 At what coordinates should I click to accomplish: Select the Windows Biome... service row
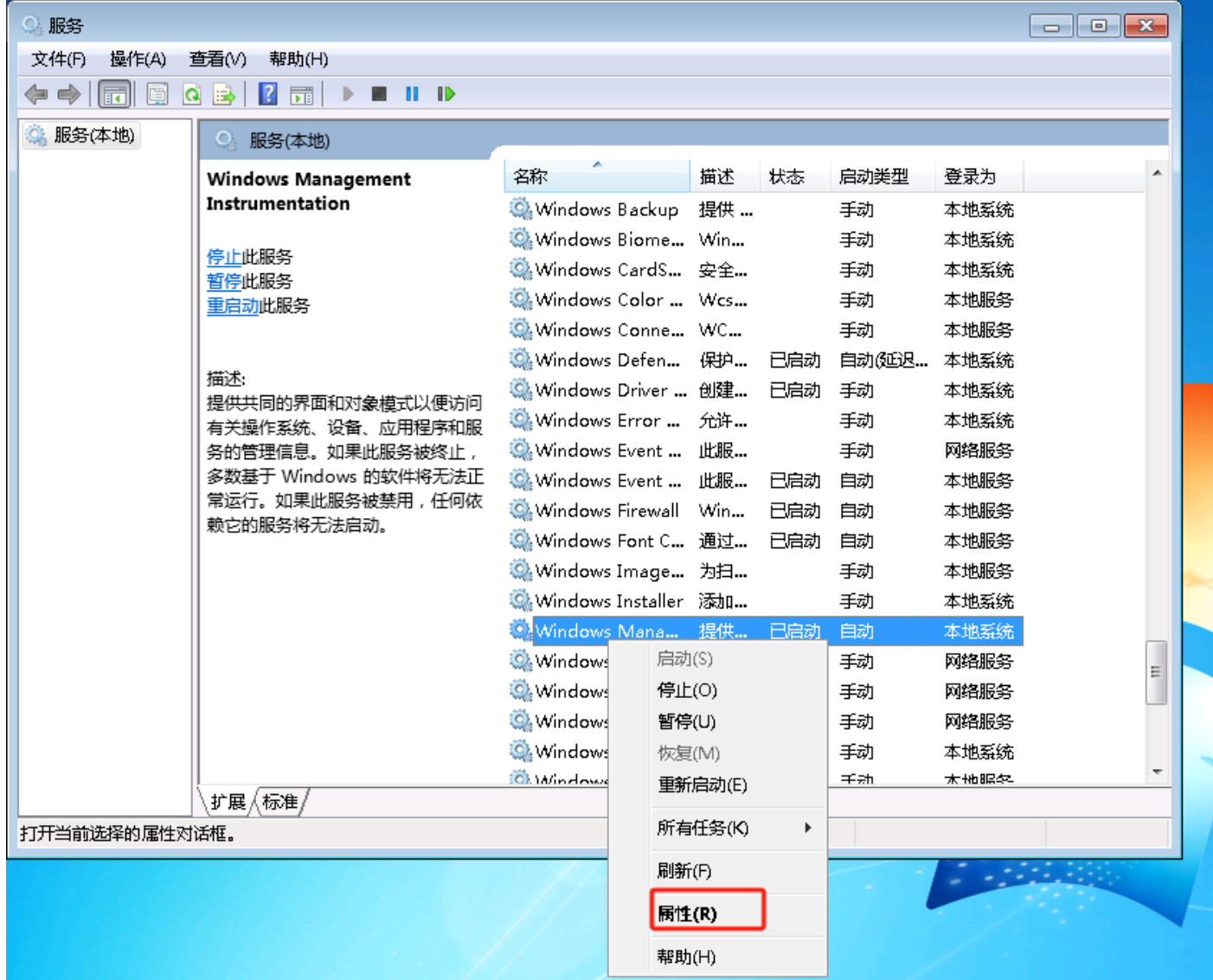765,239
